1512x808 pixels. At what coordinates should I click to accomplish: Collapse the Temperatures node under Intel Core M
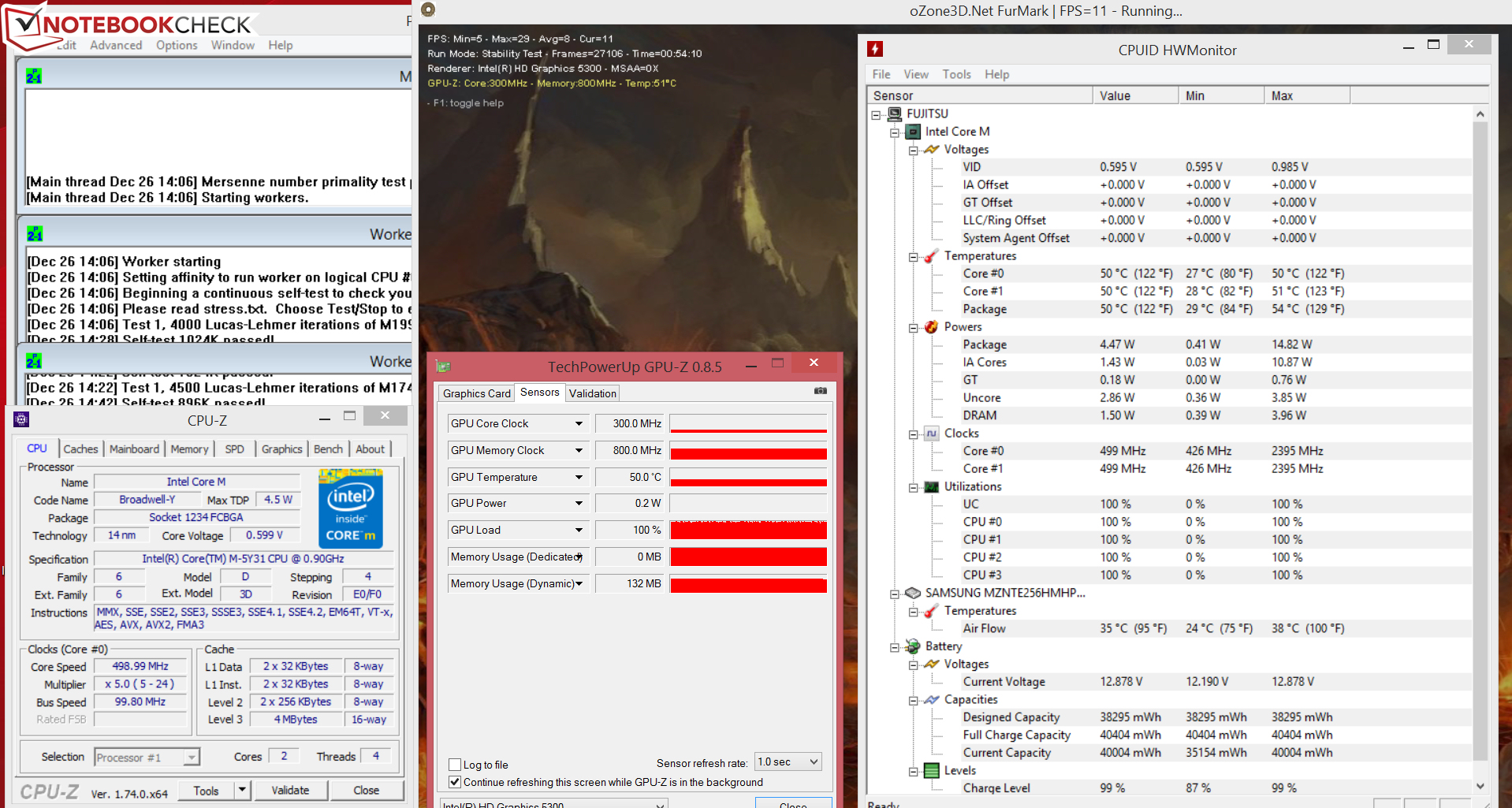[x=913, y=256]
